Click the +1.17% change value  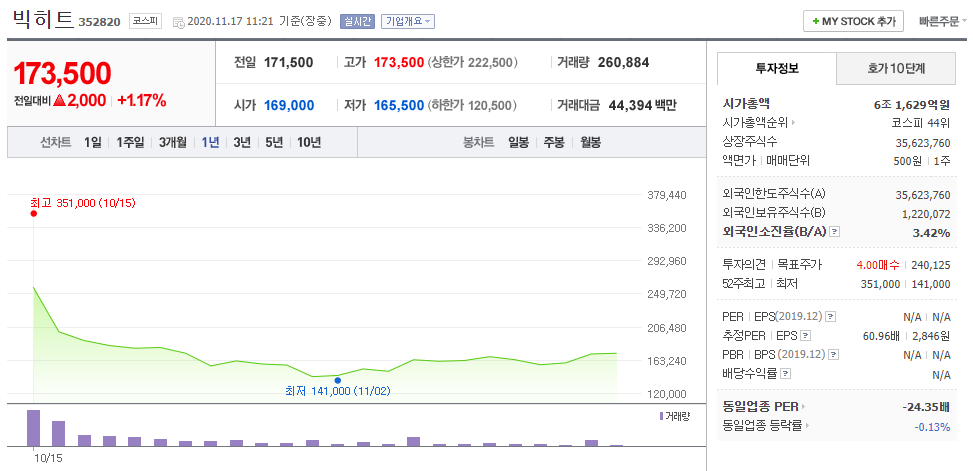click(141, 101)
